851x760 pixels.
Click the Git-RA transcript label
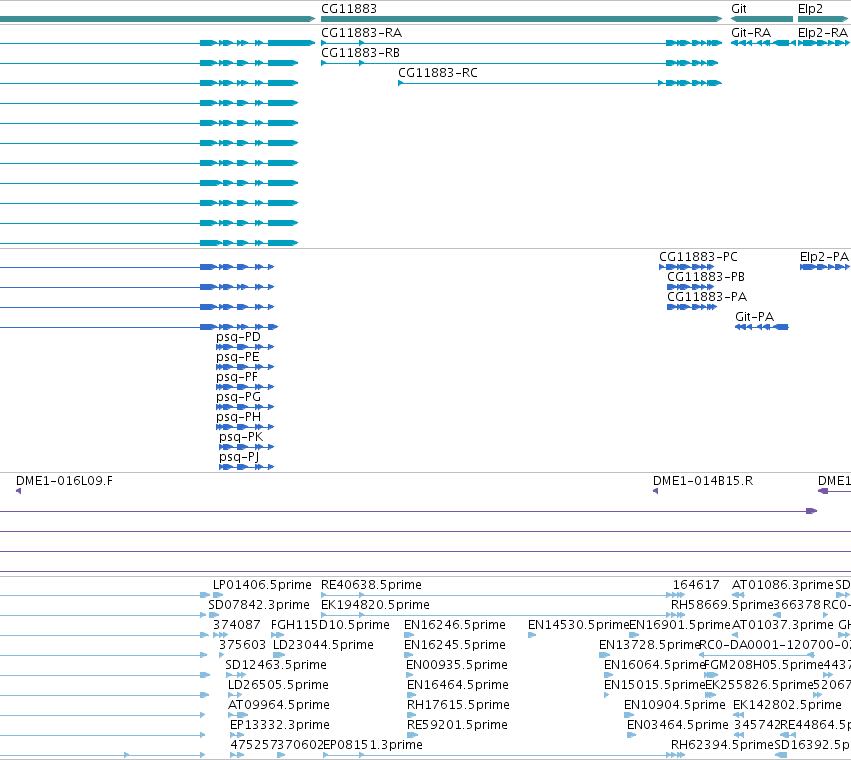pyautogui.click(x=751, y=33)
